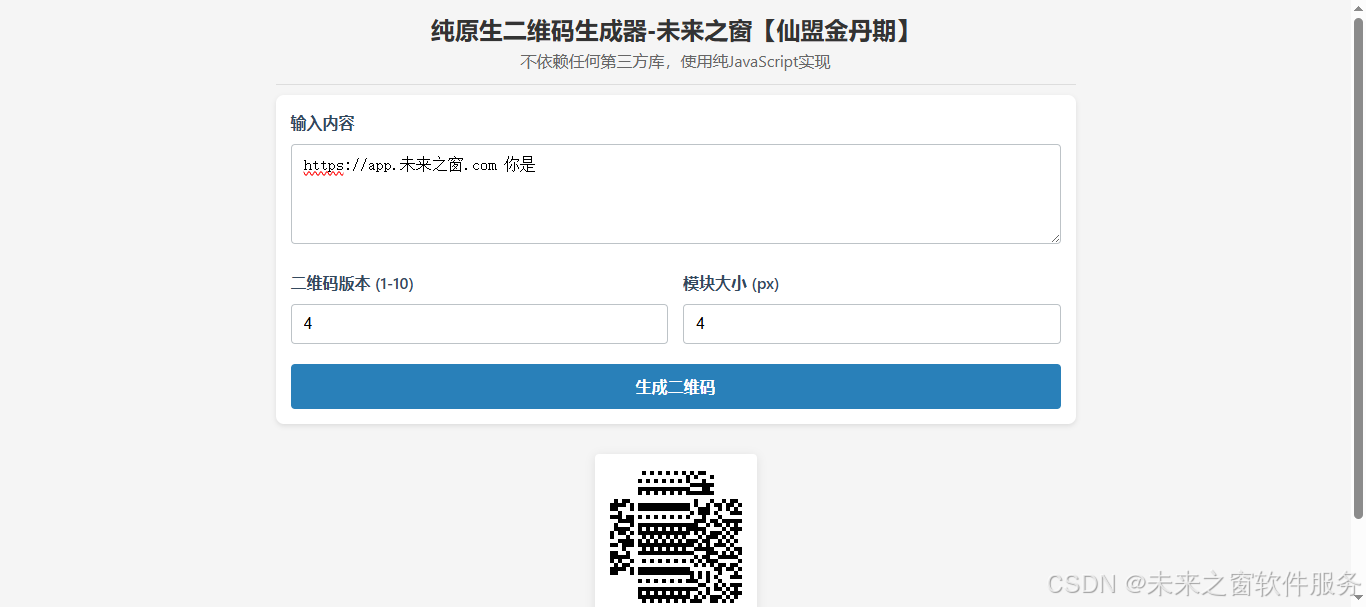The width and height of the screenshot is (1366, 607).
Task: Select the 模块大小 (px) input field
Action: [x=871, y=324]
